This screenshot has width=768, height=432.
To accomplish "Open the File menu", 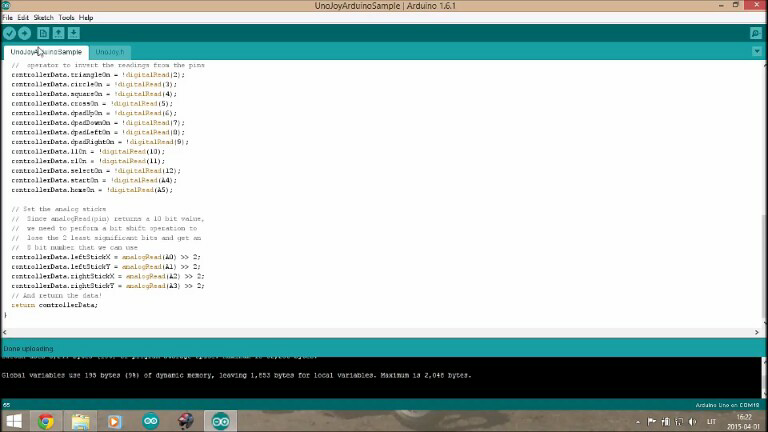I will click(x=7, y=18).
